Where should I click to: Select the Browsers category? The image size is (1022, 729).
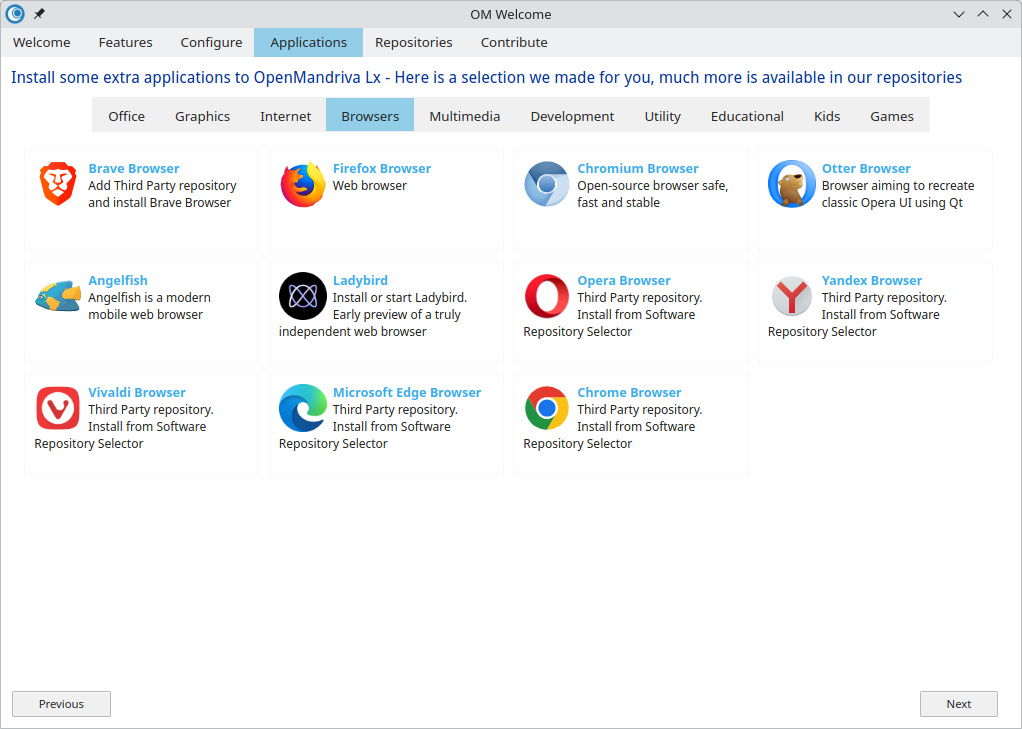coord(370,116)
